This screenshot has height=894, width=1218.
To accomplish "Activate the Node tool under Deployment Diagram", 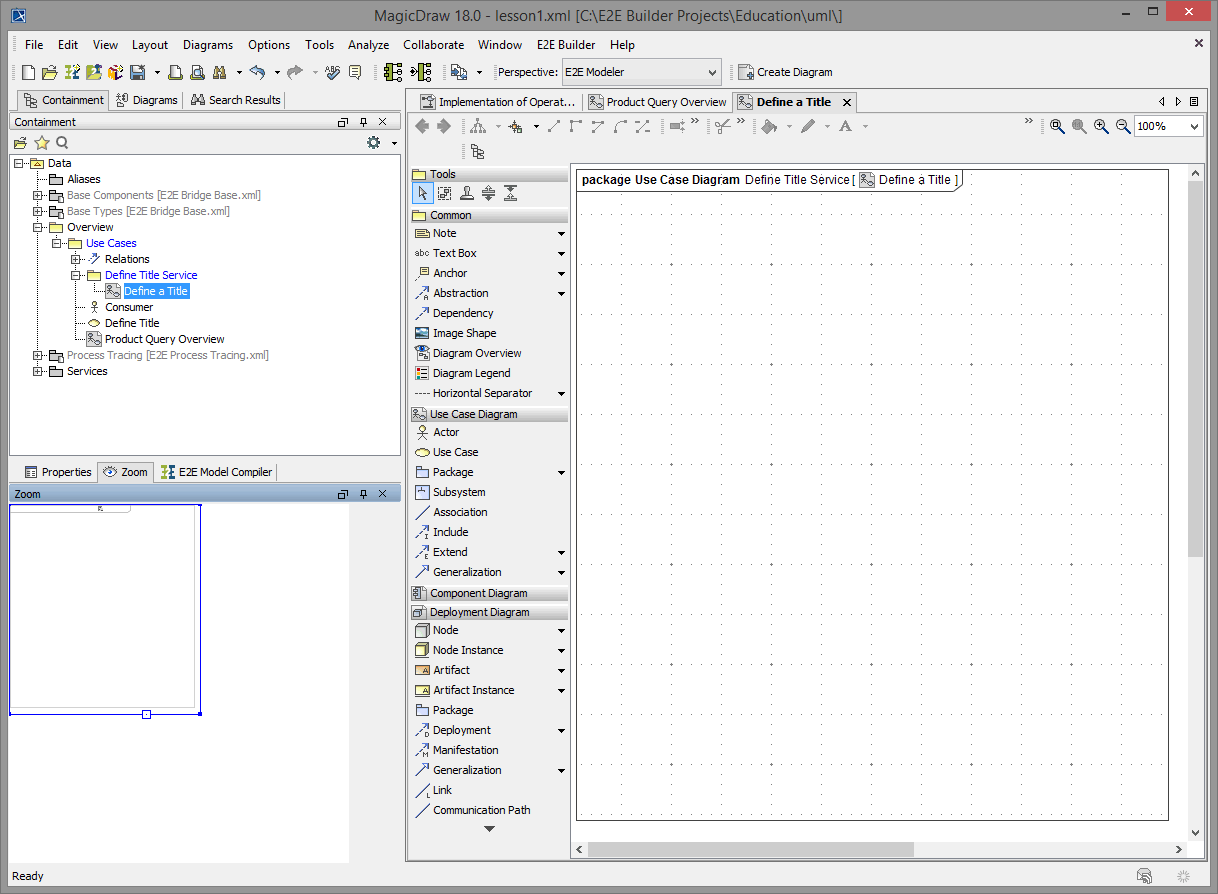I will pyautogui.click(x=446, y=630).
